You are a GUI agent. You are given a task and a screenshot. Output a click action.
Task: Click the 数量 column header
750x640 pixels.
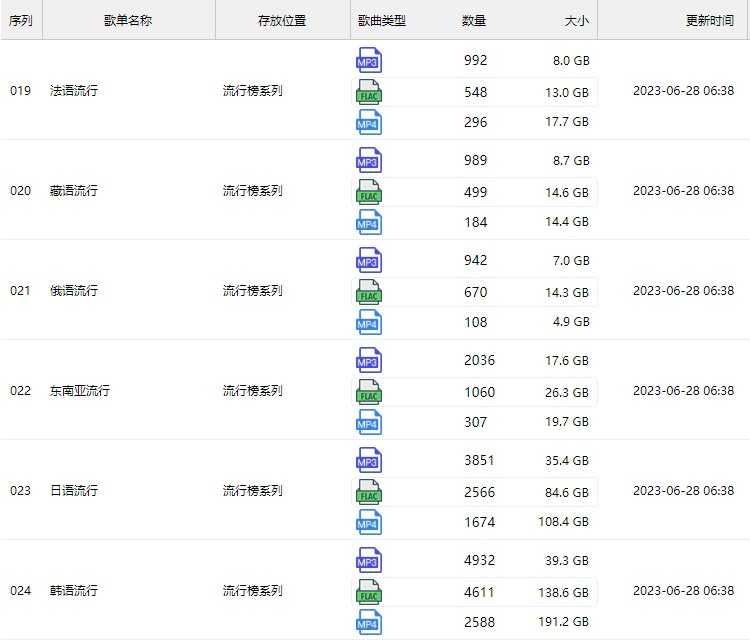(x=474, y=21)
